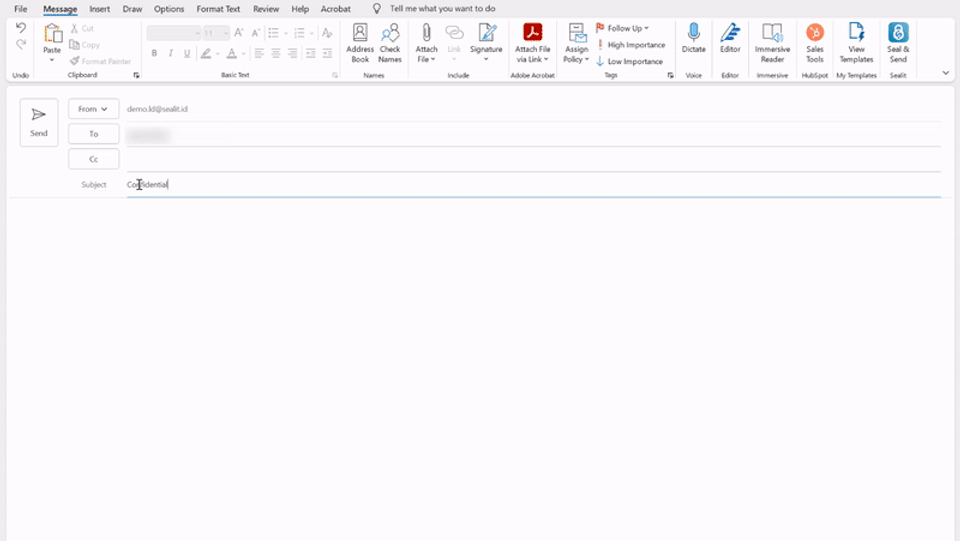Click the Cut scissors button
The width and height of the screenshot is (960, 541).
pos(82,28)
